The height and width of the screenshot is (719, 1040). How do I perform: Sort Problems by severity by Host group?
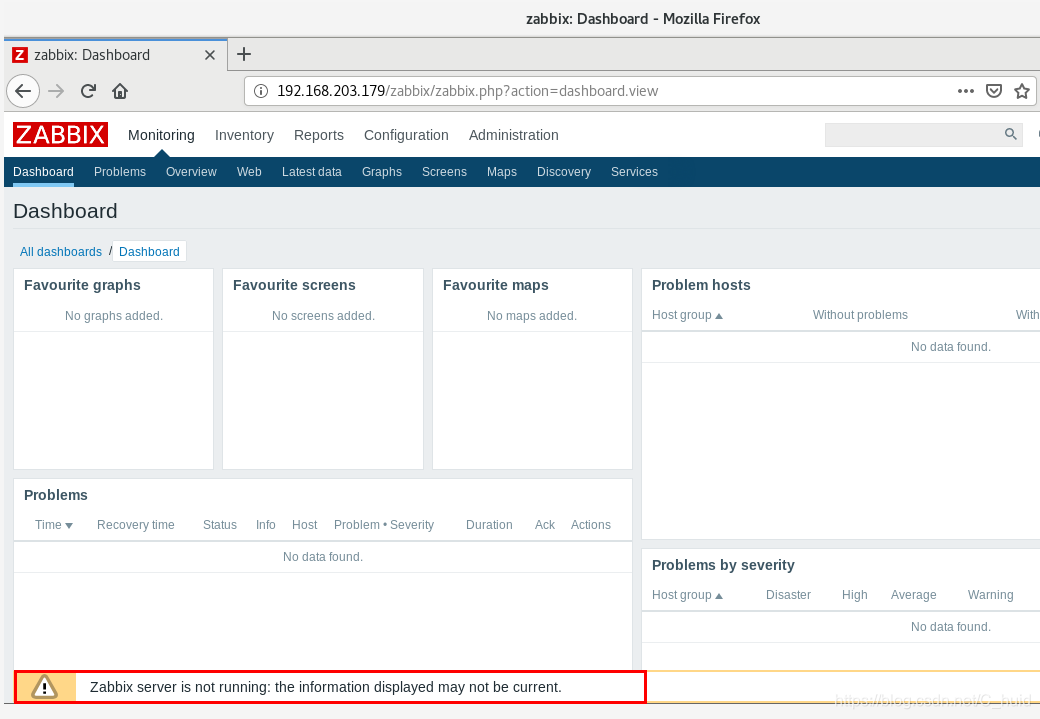click(x=687, y=595)
